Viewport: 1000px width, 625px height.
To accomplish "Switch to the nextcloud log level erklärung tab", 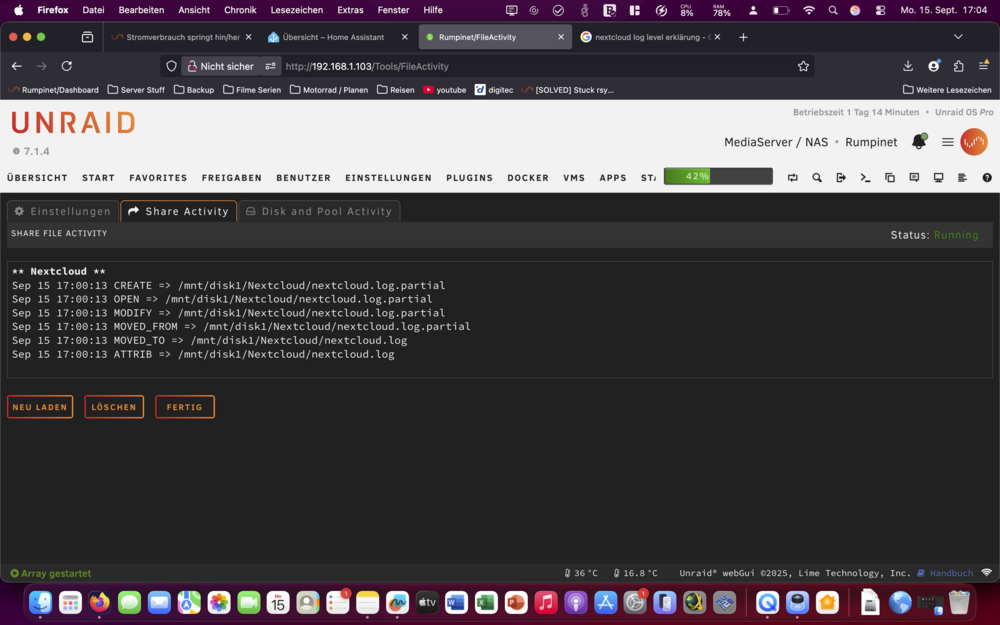I will point(651,37).
